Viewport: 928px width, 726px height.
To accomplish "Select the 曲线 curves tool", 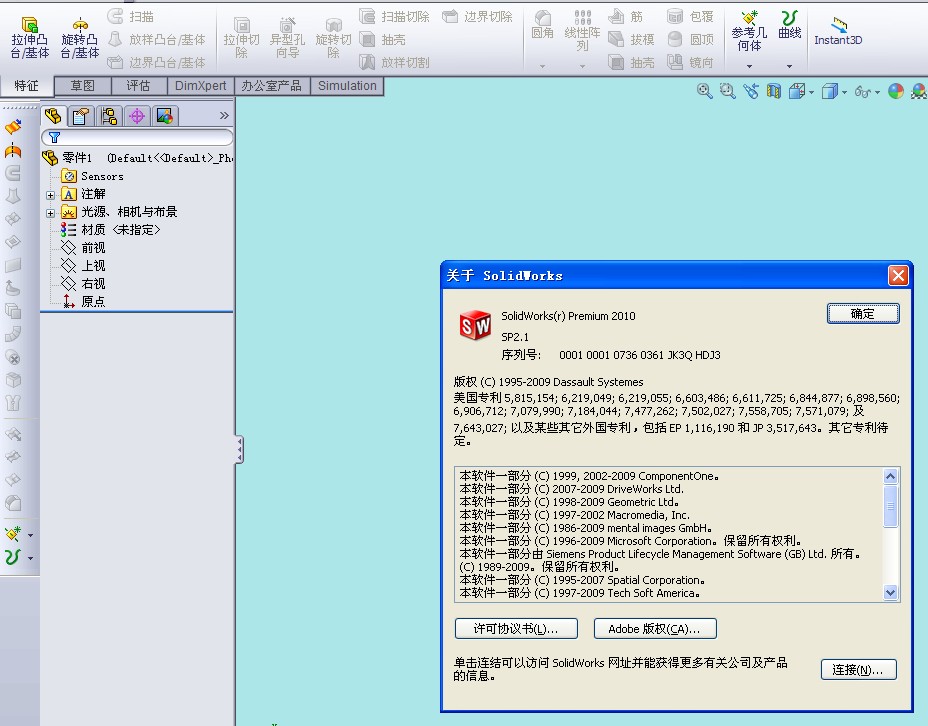I will pyautogui.click(x=790, y=25).
